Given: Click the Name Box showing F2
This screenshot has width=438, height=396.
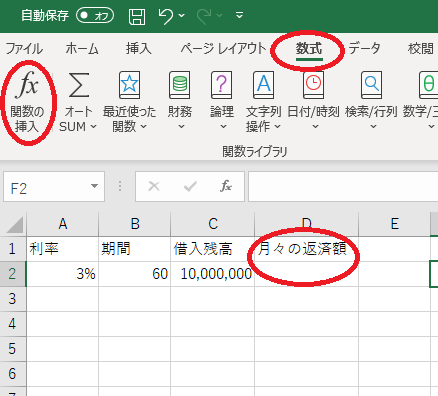Looking at the screenshot, I should coord(54,187).
